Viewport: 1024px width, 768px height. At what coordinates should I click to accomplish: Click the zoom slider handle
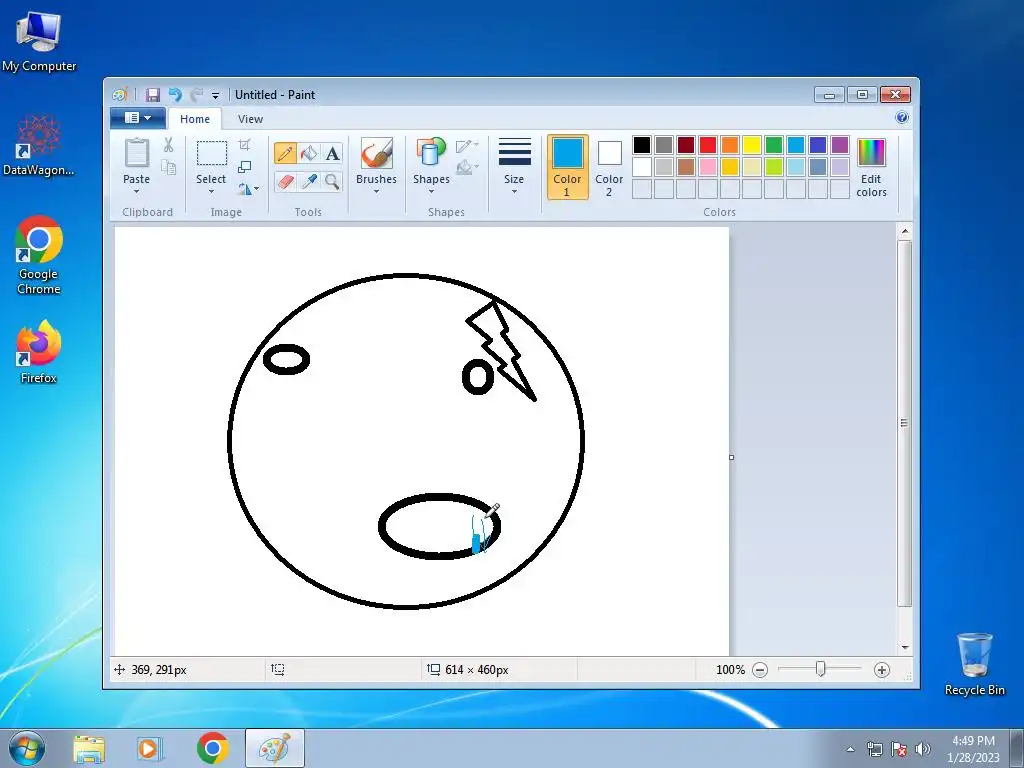pyautogui.click(x=821, y=669)
